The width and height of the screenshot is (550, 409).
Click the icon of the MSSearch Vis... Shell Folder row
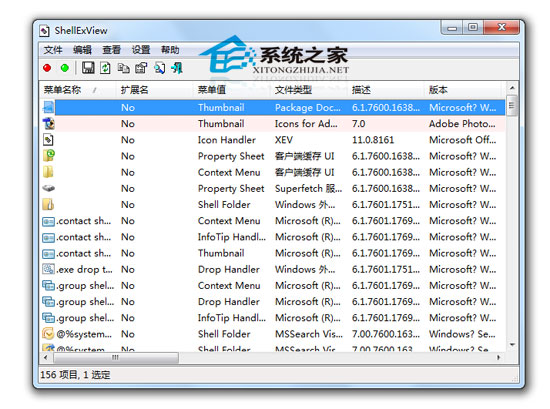[48, 333]
